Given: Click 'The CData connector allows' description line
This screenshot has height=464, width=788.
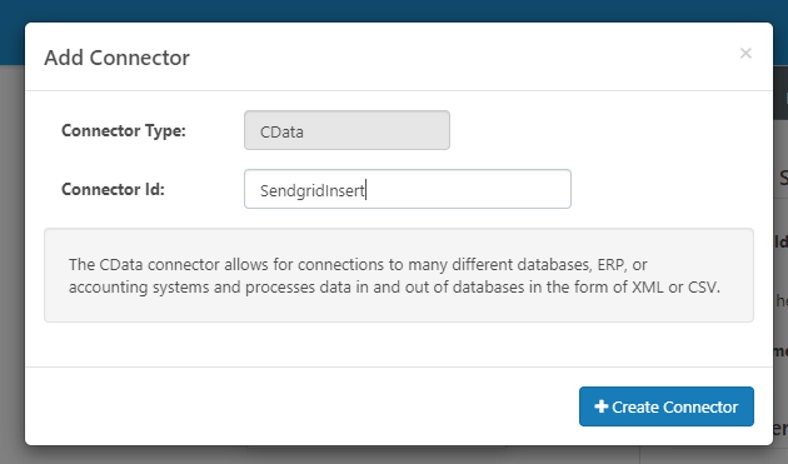Looking at the screenshot, I should click(170, 265).
